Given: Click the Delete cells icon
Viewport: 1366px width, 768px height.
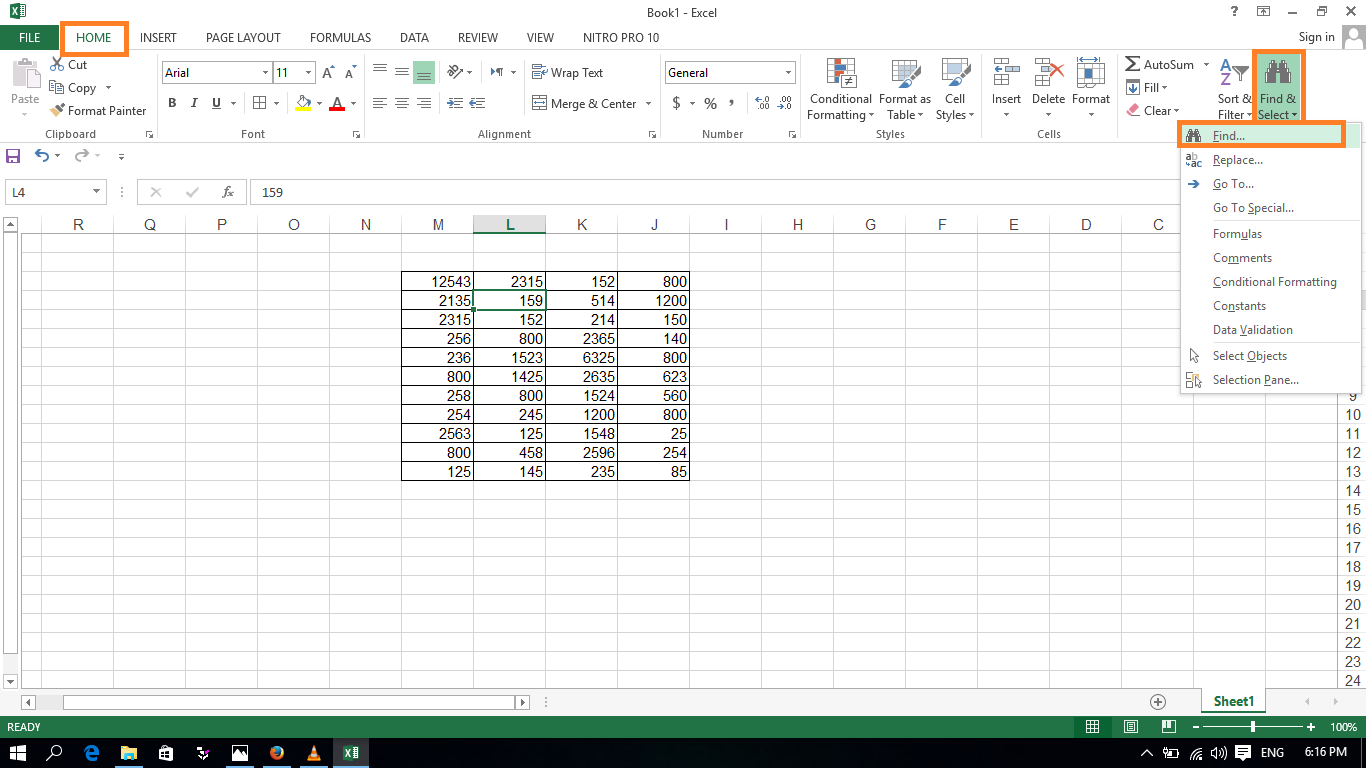Looking at the screenshot, I should click(x=1048, y=74).
